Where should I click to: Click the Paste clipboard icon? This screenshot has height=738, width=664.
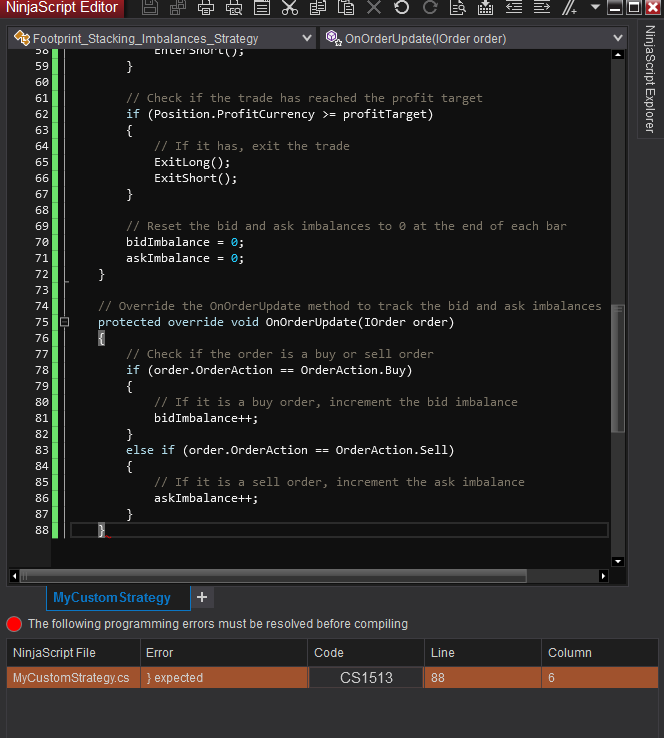346,8
